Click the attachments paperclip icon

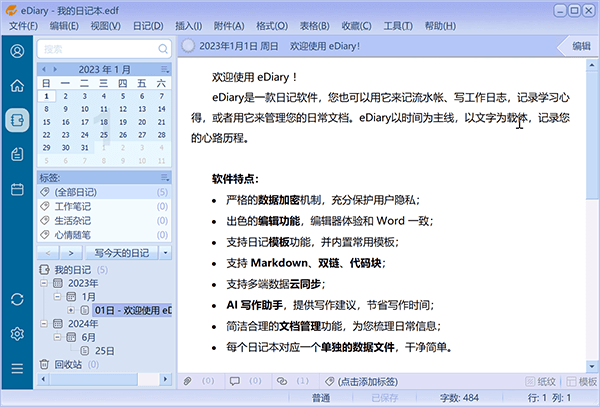(188, 381)
